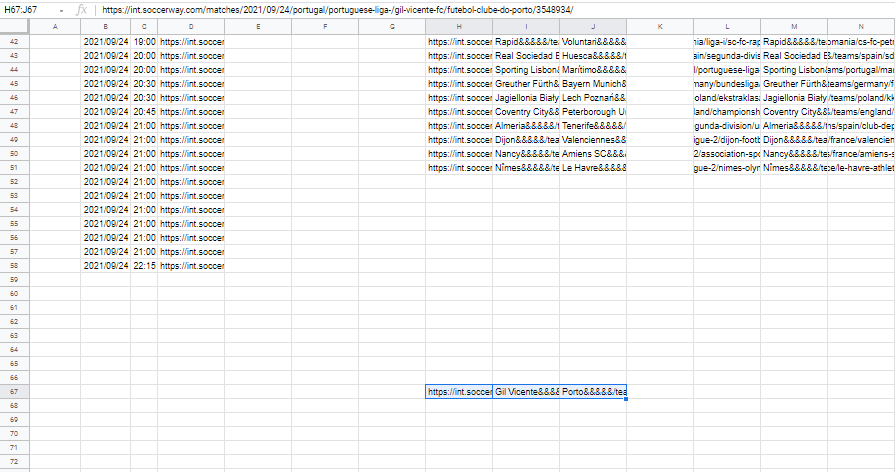
Task: Select column L header
Action: (x=727, y=26)
